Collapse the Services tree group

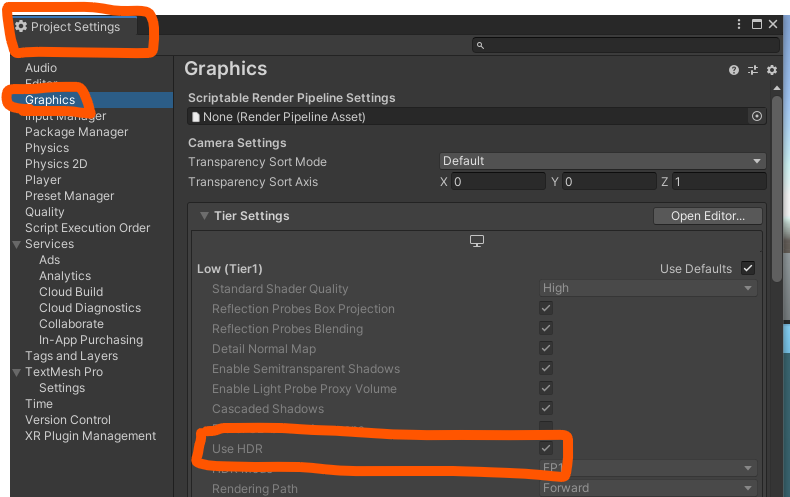[x=17, y=244]
